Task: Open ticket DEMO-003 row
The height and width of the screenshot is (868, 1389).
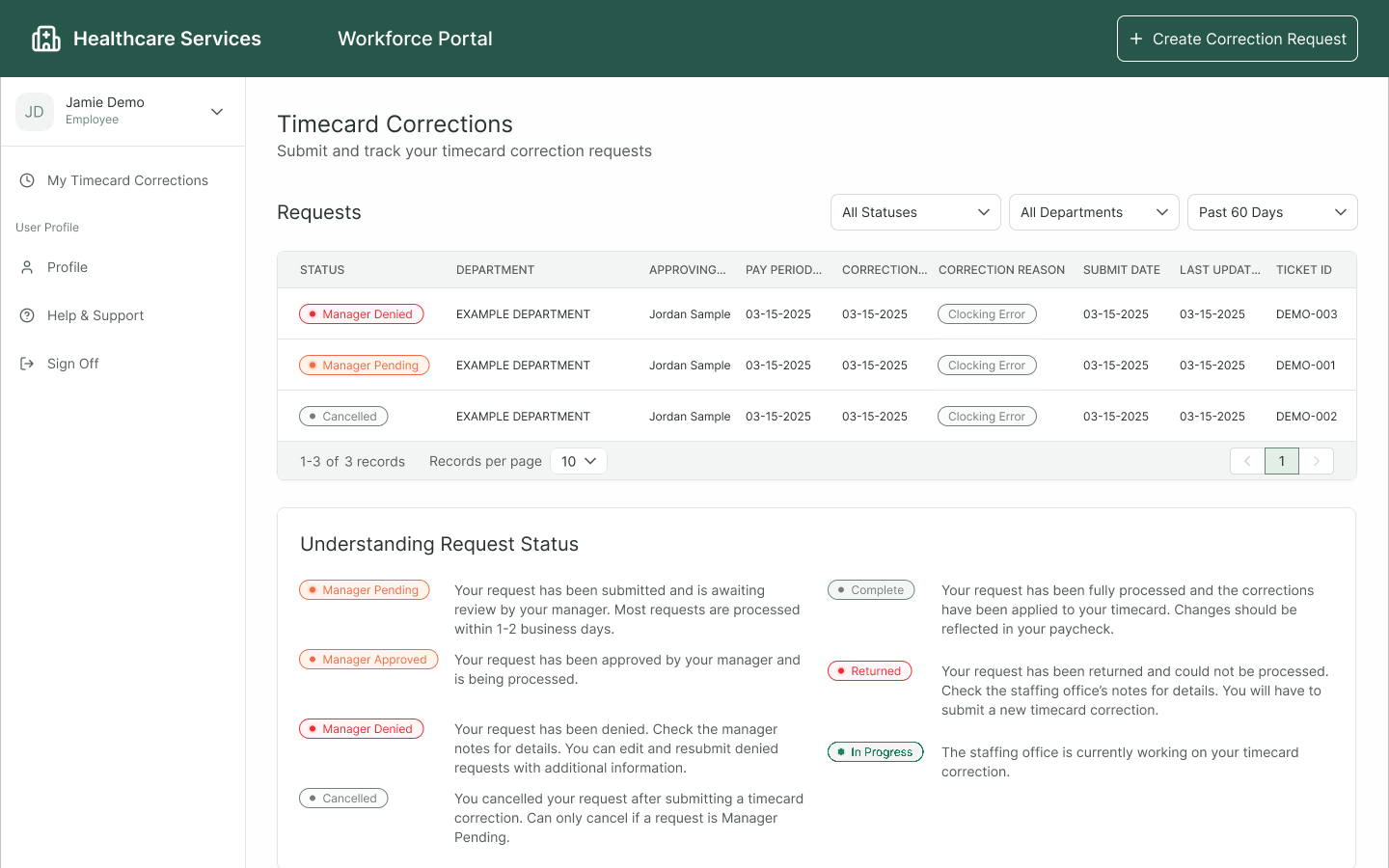Action: click(x=817, y=314)
